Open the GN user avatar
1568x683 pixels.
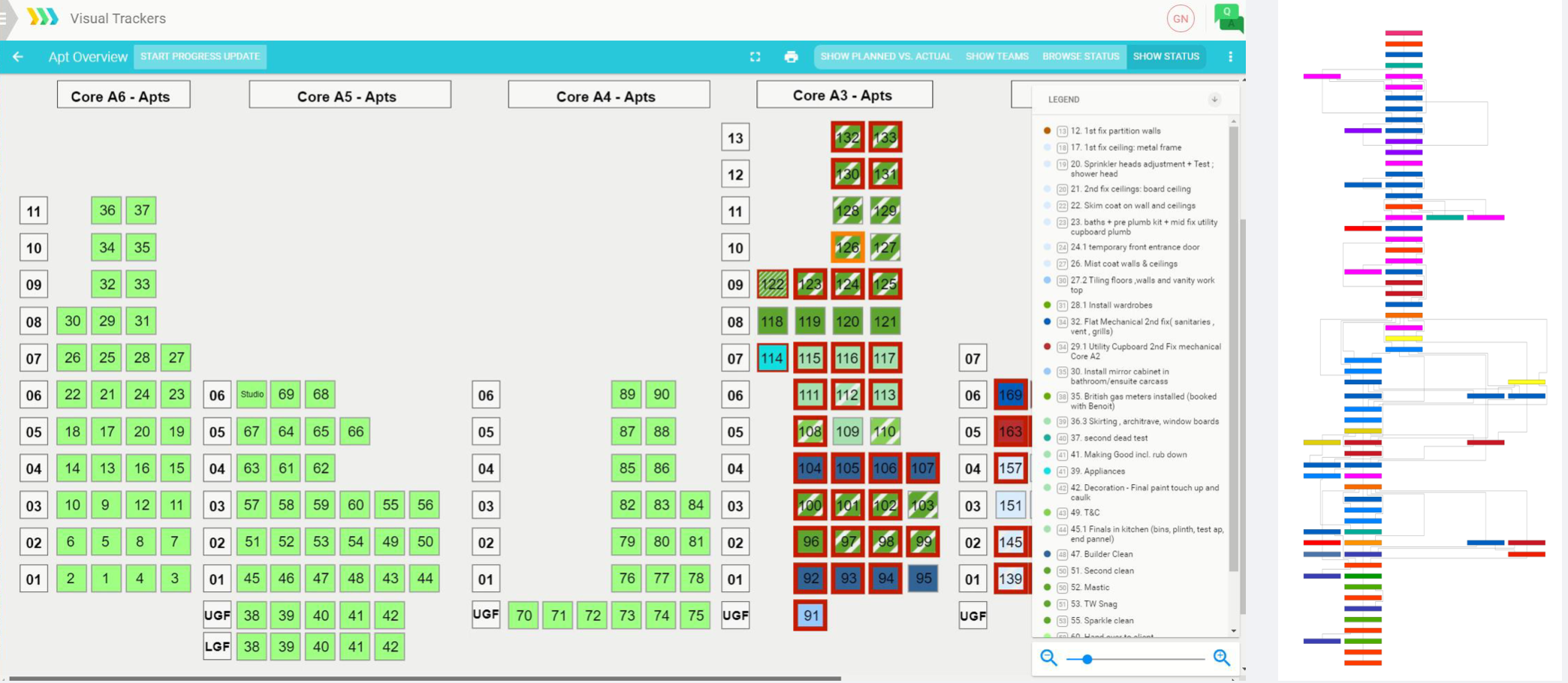pos(1180,18)
